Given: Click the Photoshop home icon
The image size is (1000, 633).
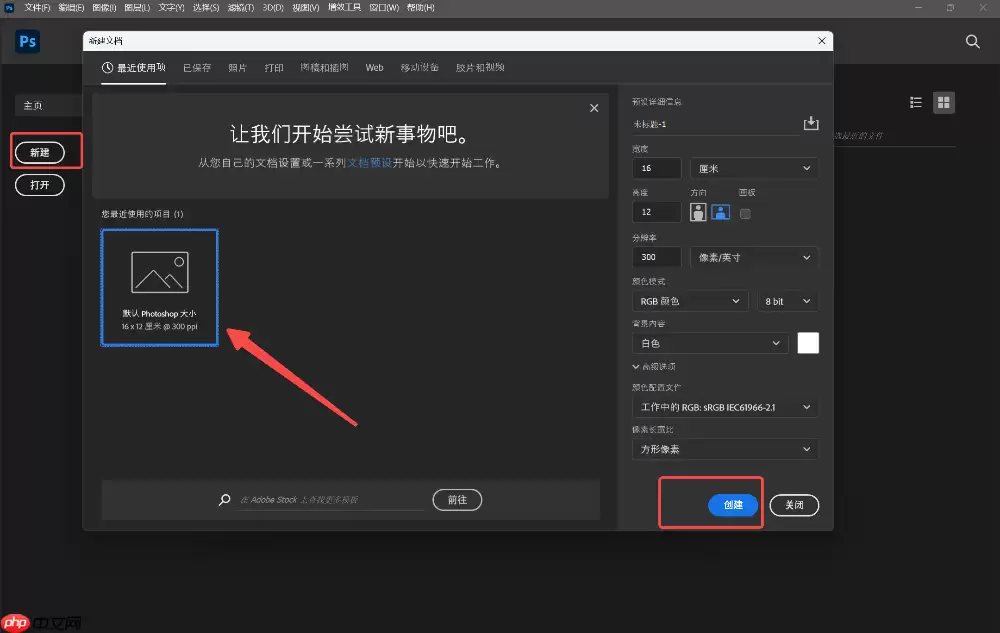Looking at the screenshot, I should 26,42.
